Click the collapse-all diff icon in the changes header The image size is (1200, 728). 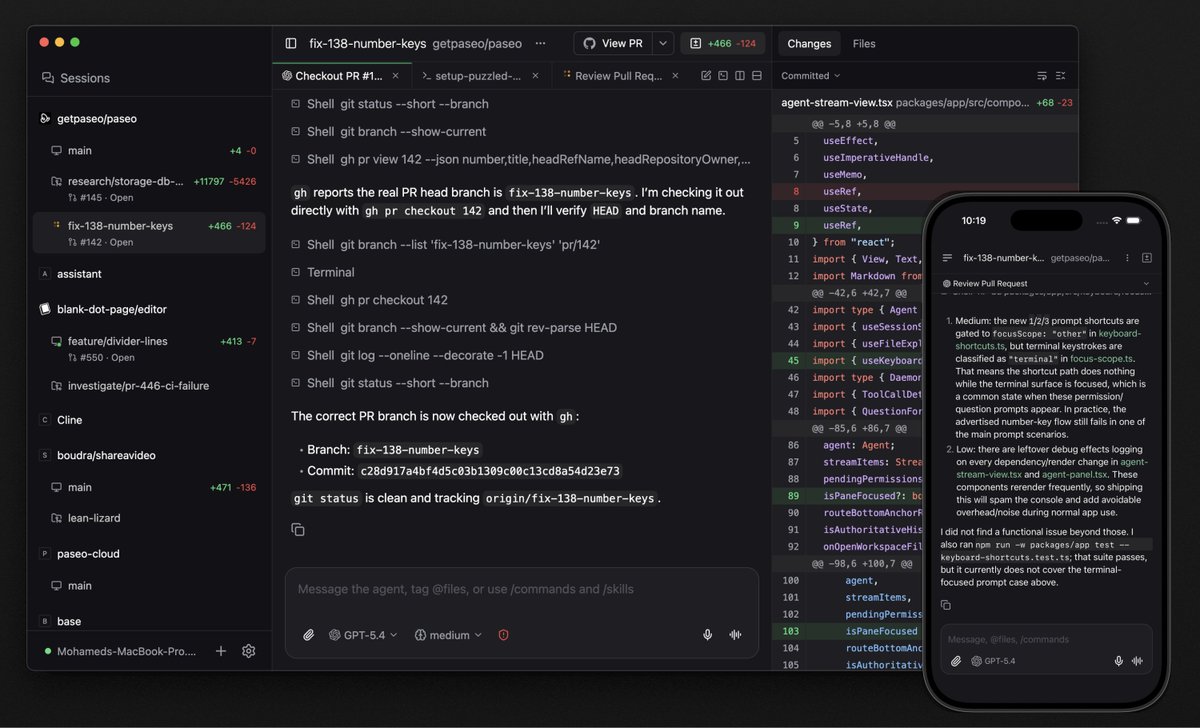pos(1061,76)
